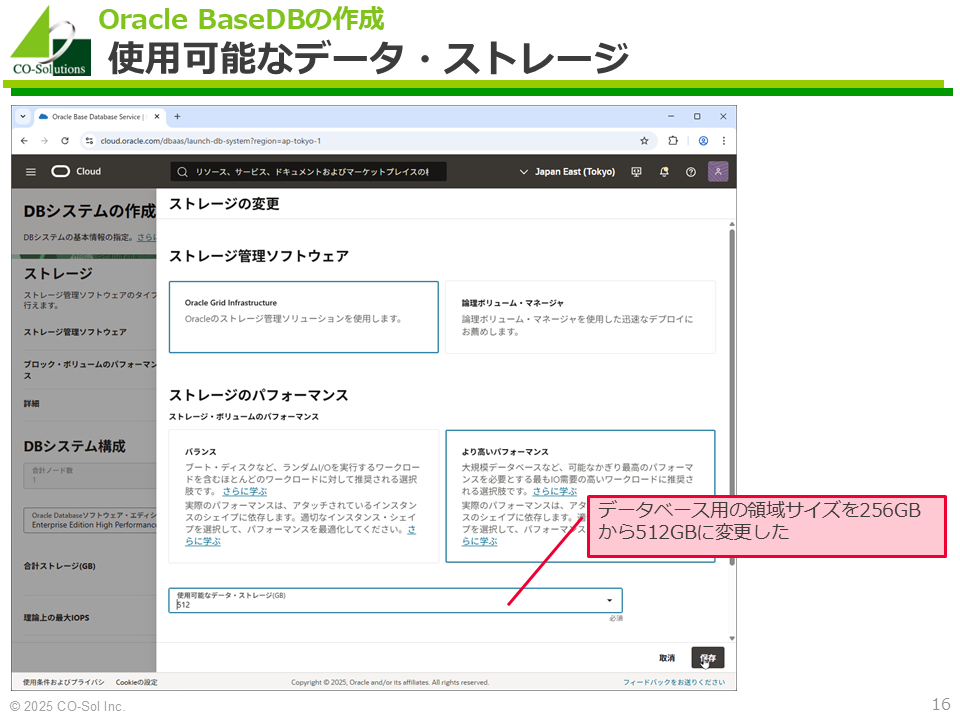Open the announcements bell icon
This screenshot has width=960, height=720.
click(x=664, y=172)
